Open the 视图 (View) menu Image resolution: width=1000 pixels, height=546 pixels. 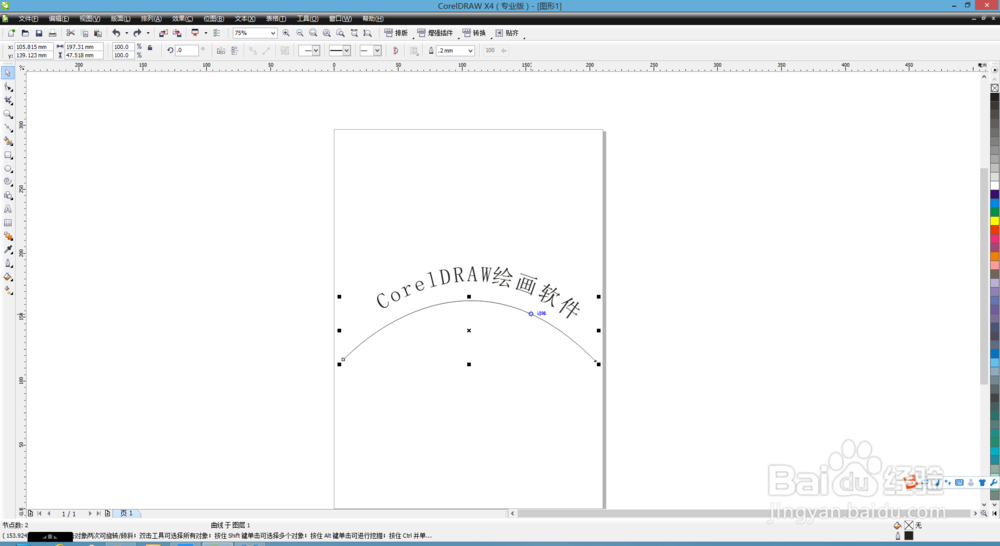coord(89,18)
